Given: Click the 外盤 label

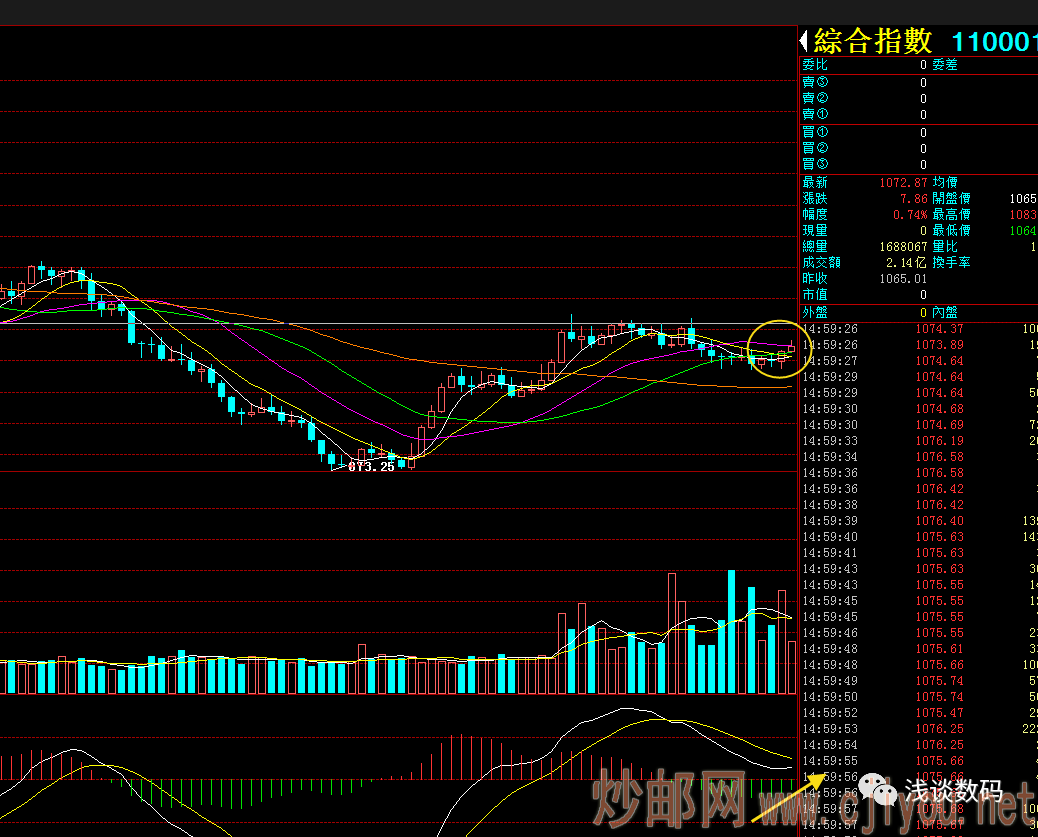Looking at the screenshot, I should [x=815, y=312].
